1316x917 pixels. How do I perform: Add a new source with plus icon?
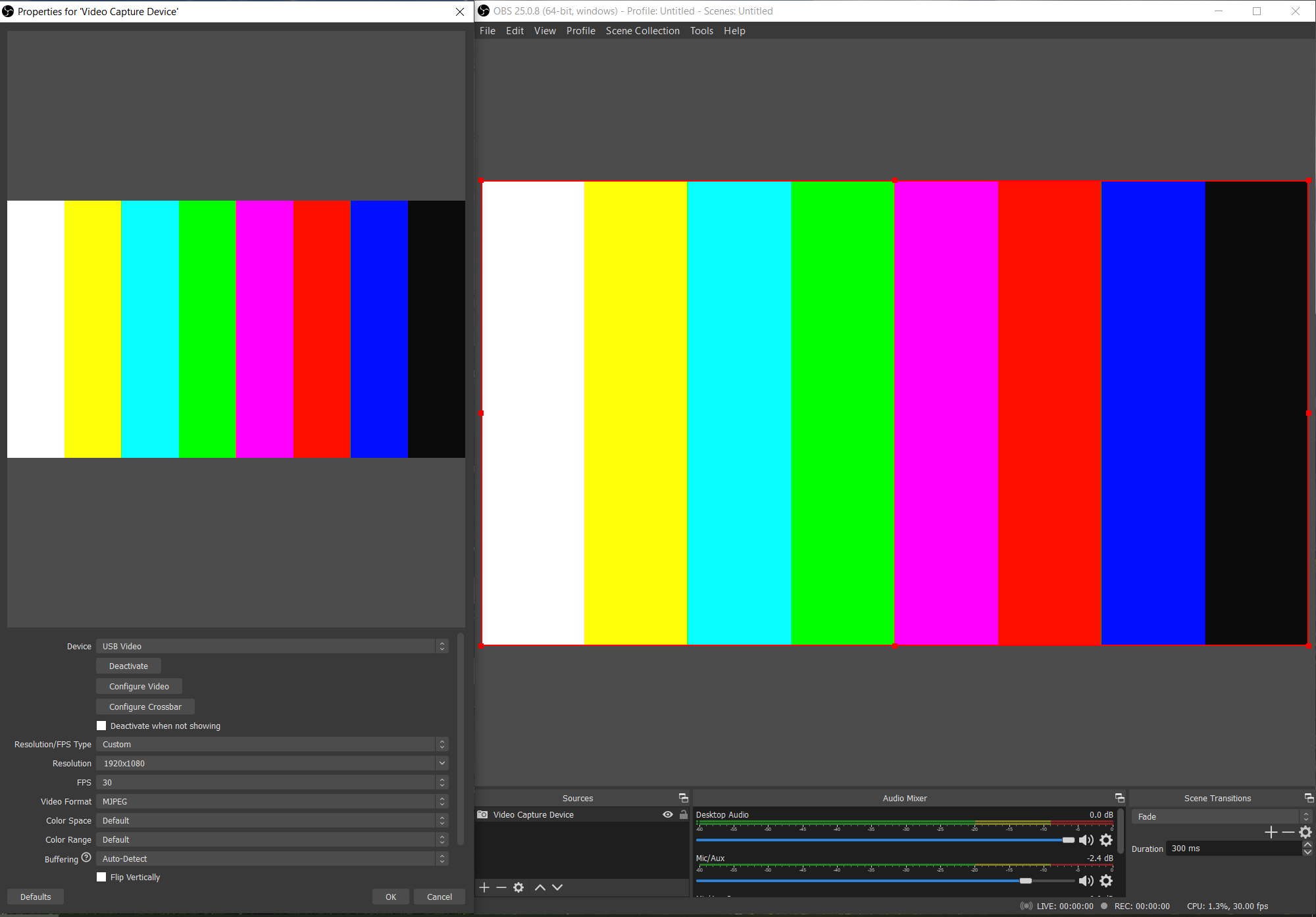(x=484, y=887)
